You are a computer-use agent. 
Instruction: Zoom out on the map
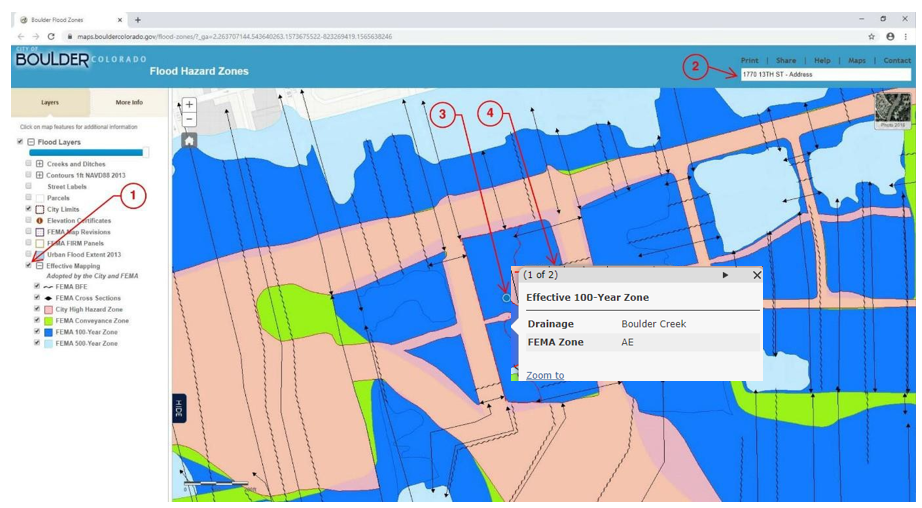[x=189, y=119]
